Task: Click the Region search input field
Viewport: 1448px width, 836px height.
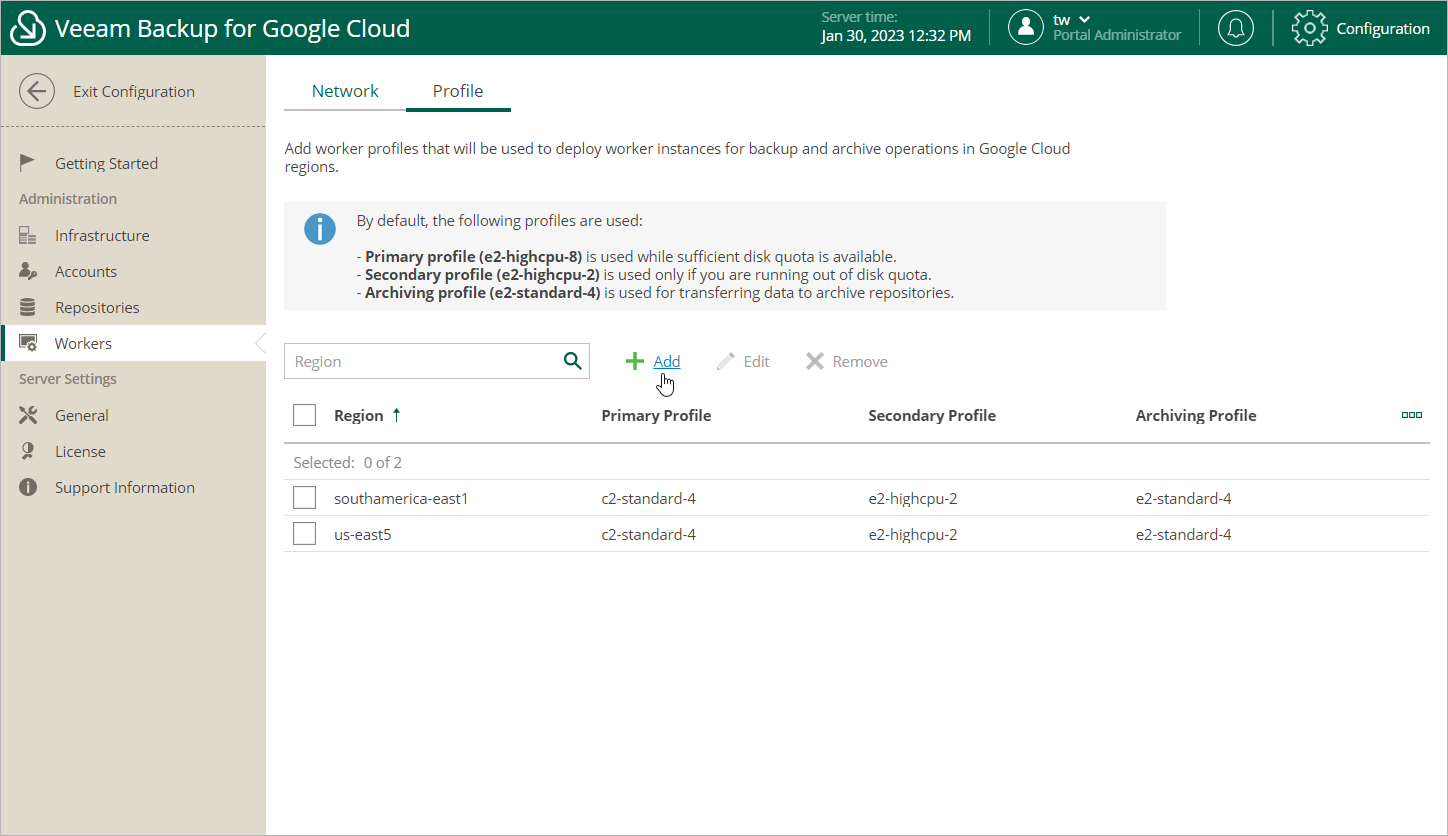Action: tap(424, 361)
